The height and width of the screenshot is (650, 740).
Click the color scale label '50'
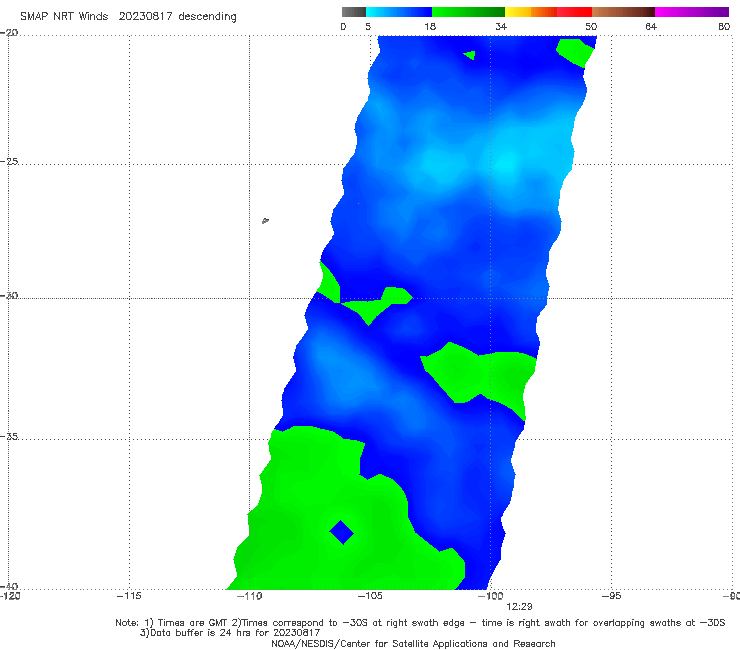point(591,26)
